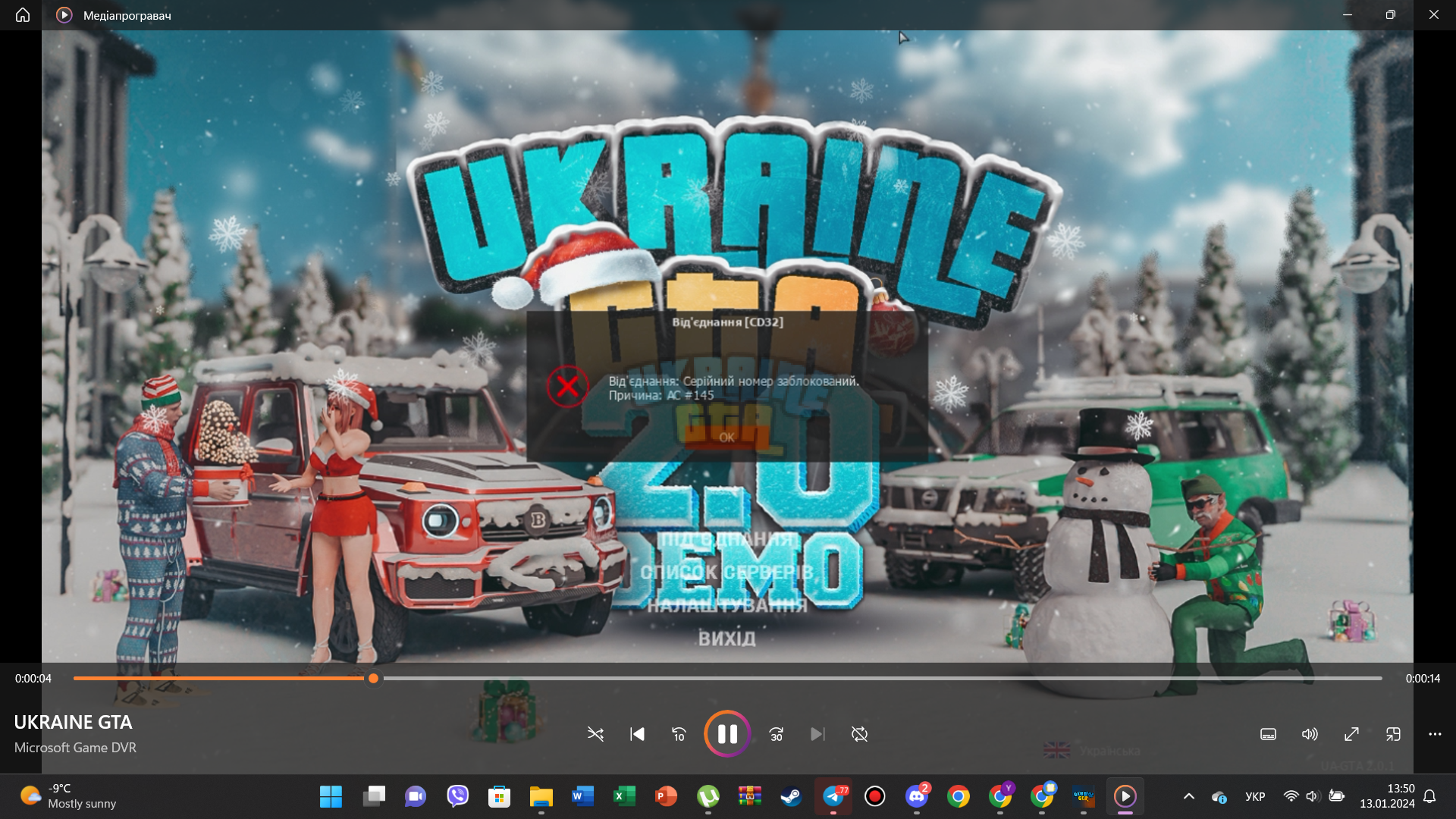Open Chrome with the Y profile badge
This screenshot has height=819, width=1456.
tap(1000, 796)
